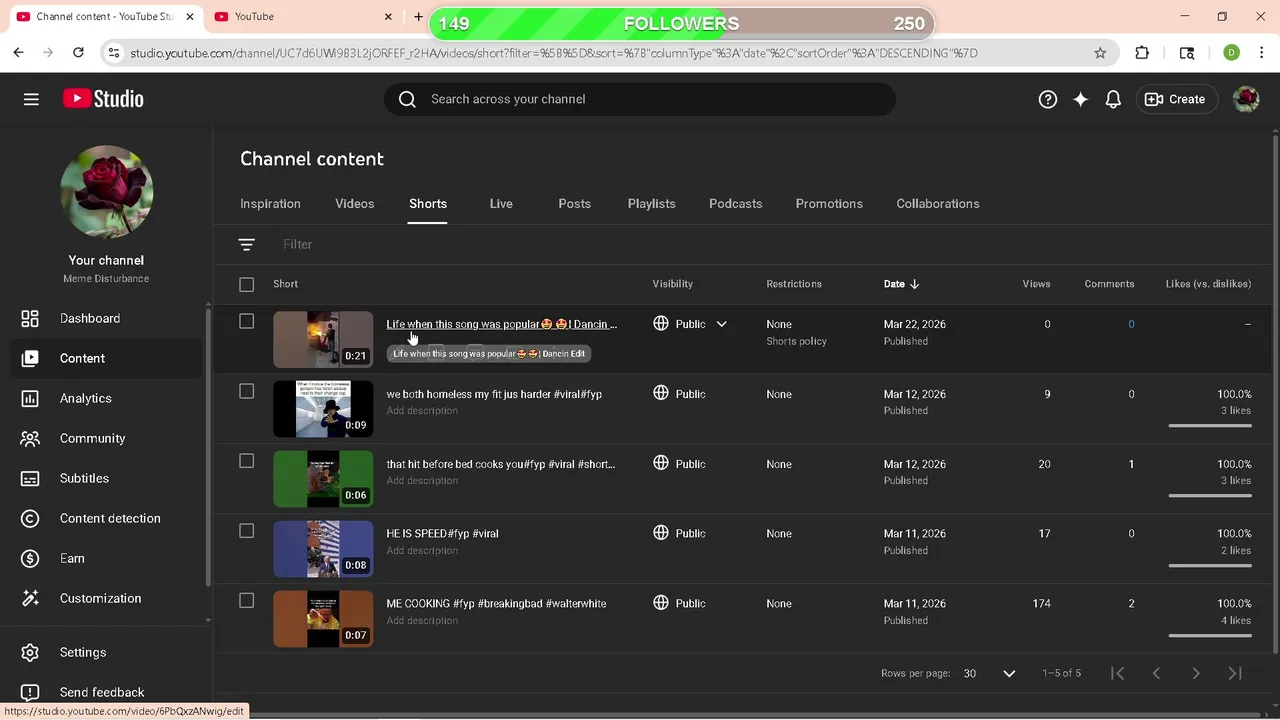This screenshot has width=1280, height=720.
Task: Click the comment count 0 of first short
Action: (x=1131, y=324)
